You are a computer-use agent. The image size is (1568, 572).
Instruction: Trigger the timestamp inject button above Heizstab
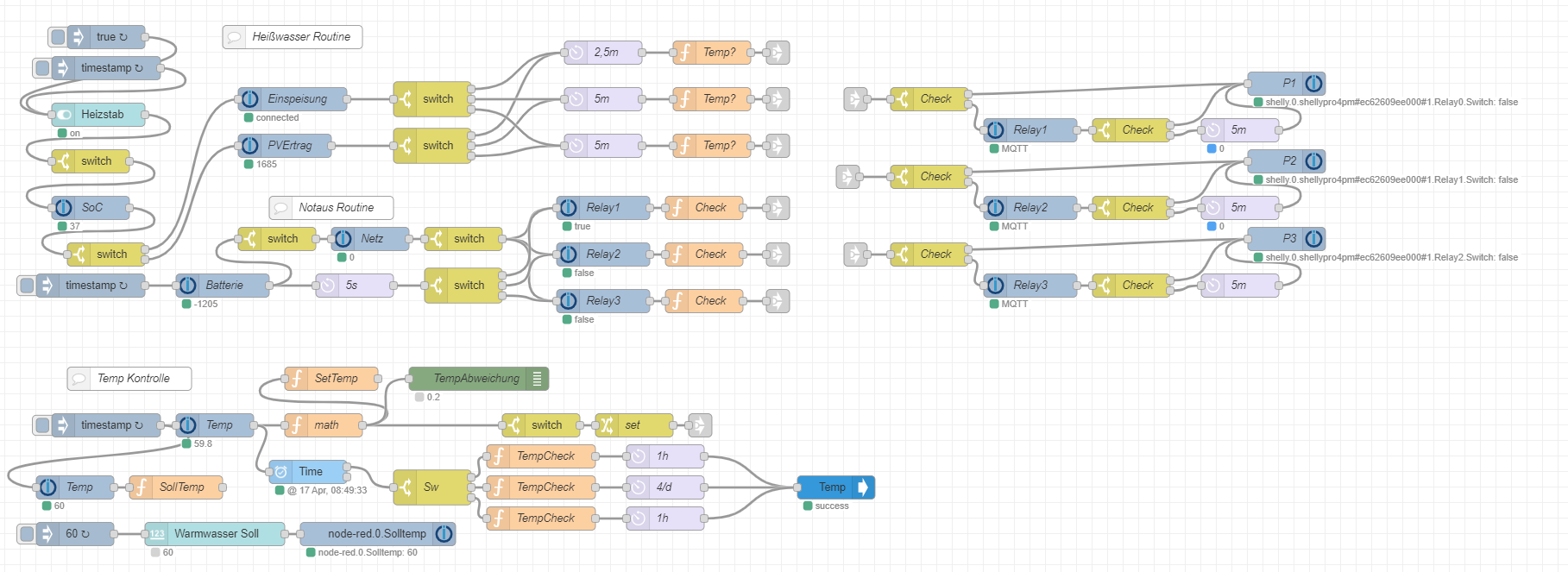point(42,68)
